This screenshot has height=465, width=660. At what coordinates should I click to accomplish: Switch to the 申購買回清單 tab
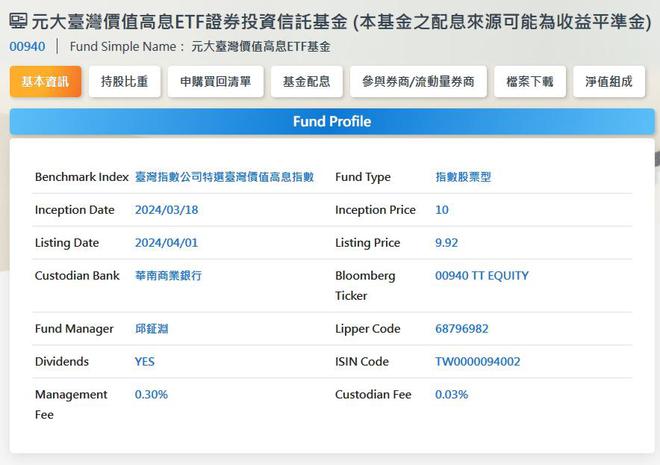pyautogui.click(x=216, y=82)
